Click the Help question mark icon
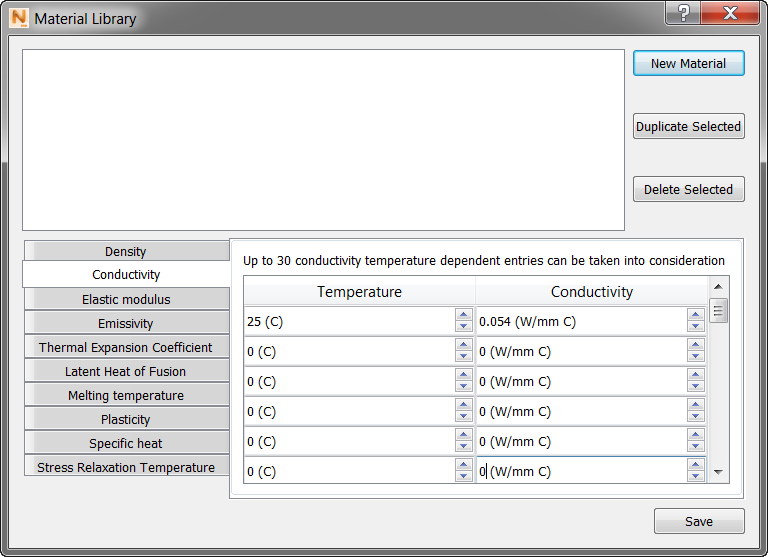 coord(684,14)
